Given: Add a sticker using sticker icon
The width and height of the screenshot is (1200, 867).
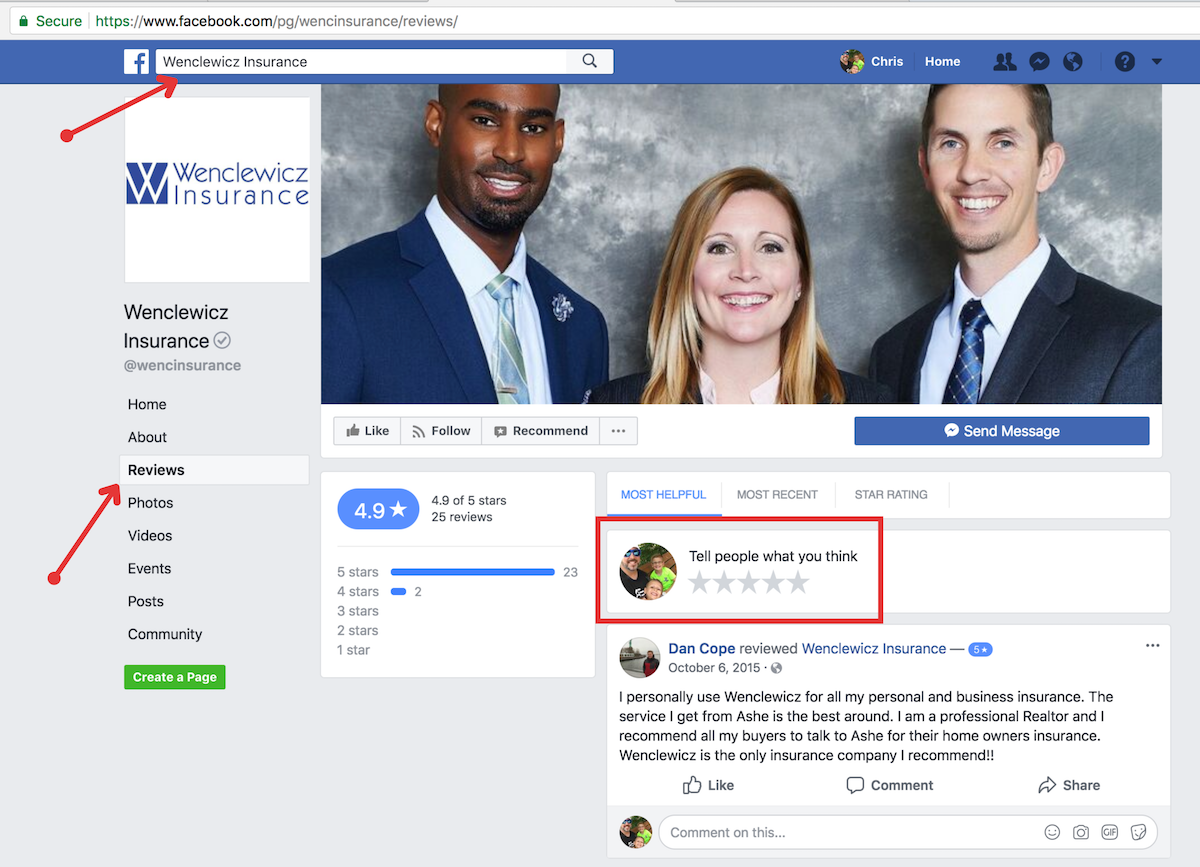Looking at the screenshot, I should 1138,832.
